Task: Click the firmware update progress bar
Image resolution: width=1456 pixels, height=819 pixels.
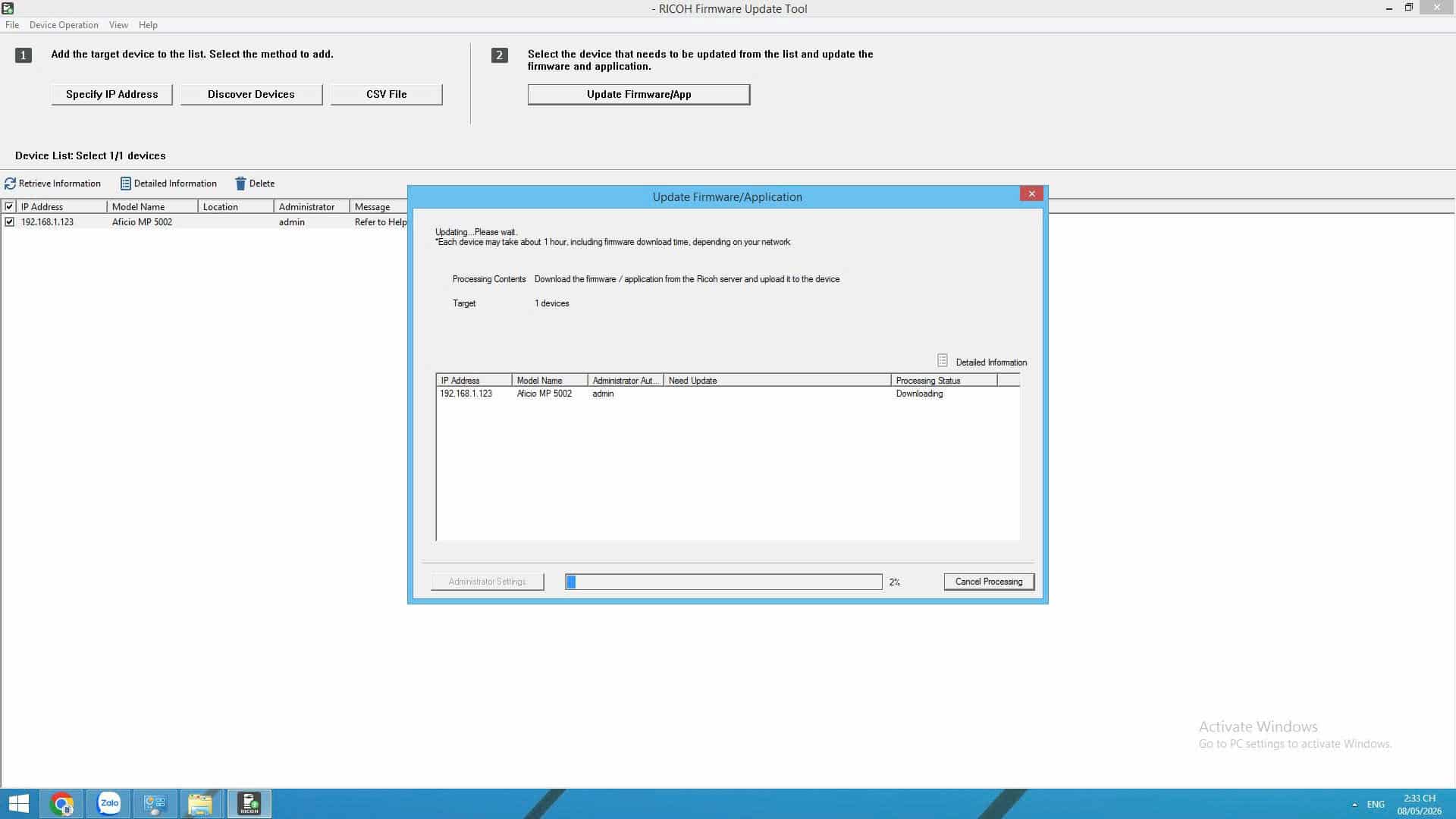Action: point(723,582)
